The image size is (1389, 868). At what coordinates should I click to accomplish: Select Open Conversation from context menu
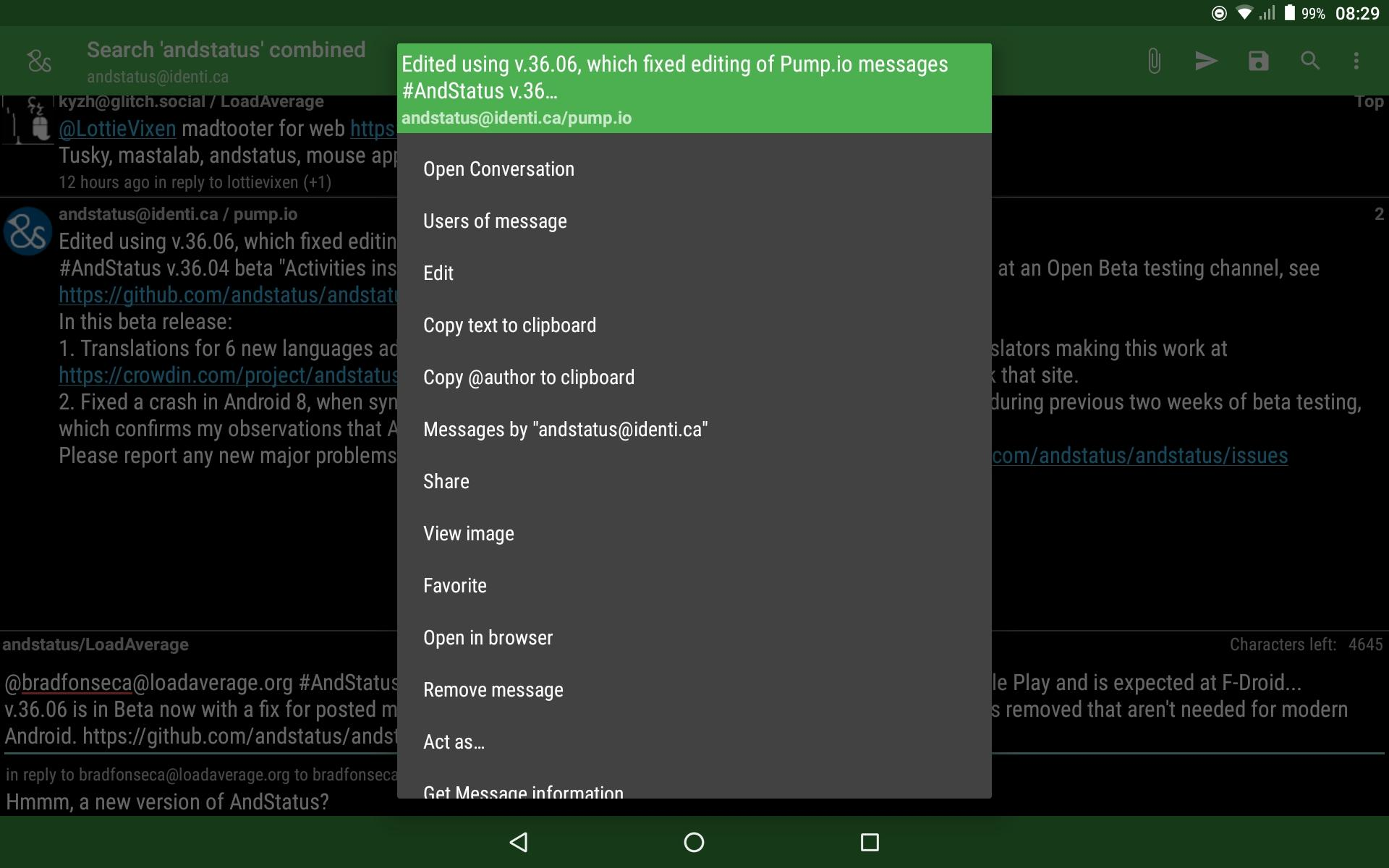pyautogui.click(x=694, y=169)
